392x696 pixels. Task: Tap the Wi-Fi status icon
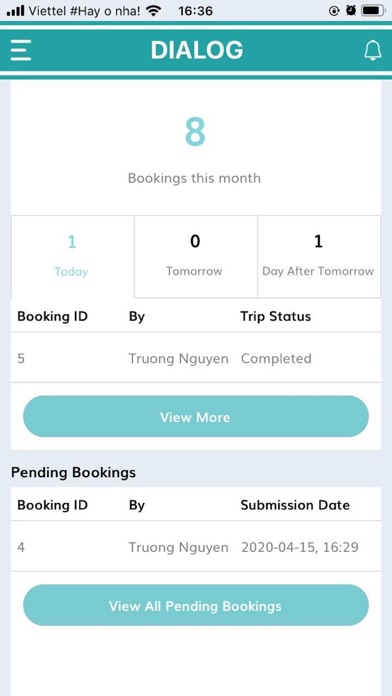[x=153, y=11]
